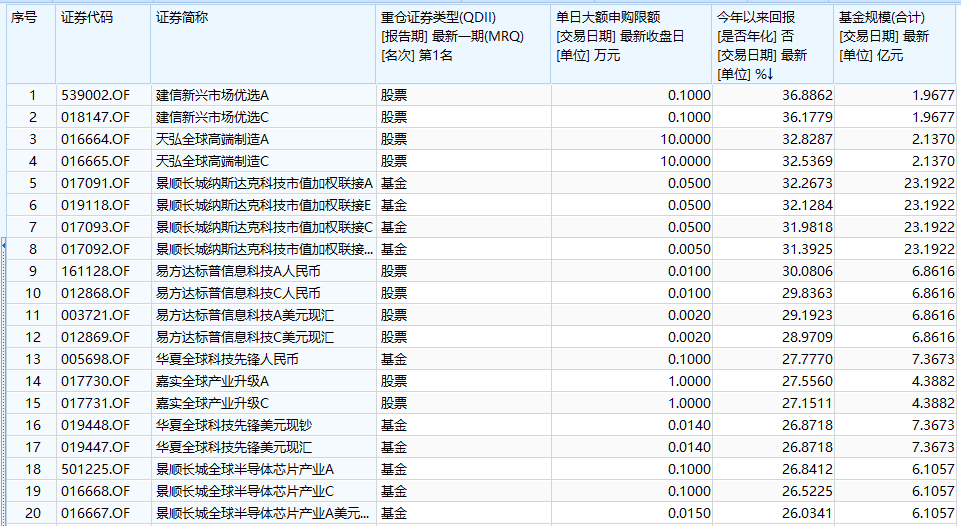Expand the left side panel handle
Image resolution: width=961 pixels, height=526 pixels.
[3, 243]
